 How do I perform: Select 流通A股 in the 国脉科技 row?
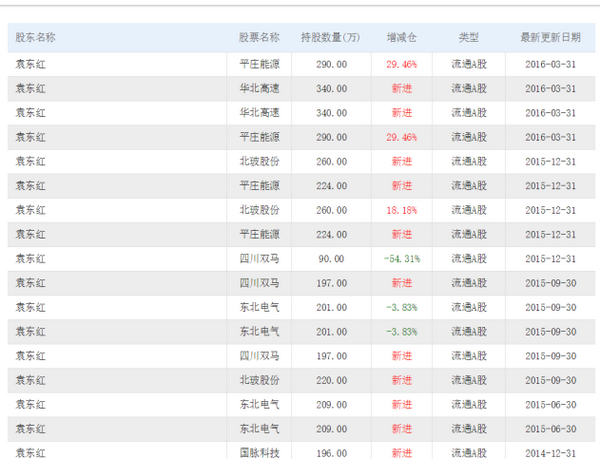pyautogui.click(x=469, y=453)
